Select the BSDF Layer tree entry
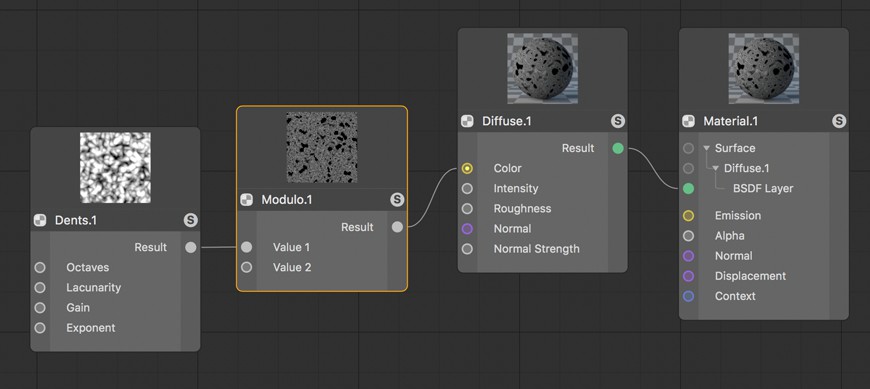The image size is (870, 389). (763, 189)
